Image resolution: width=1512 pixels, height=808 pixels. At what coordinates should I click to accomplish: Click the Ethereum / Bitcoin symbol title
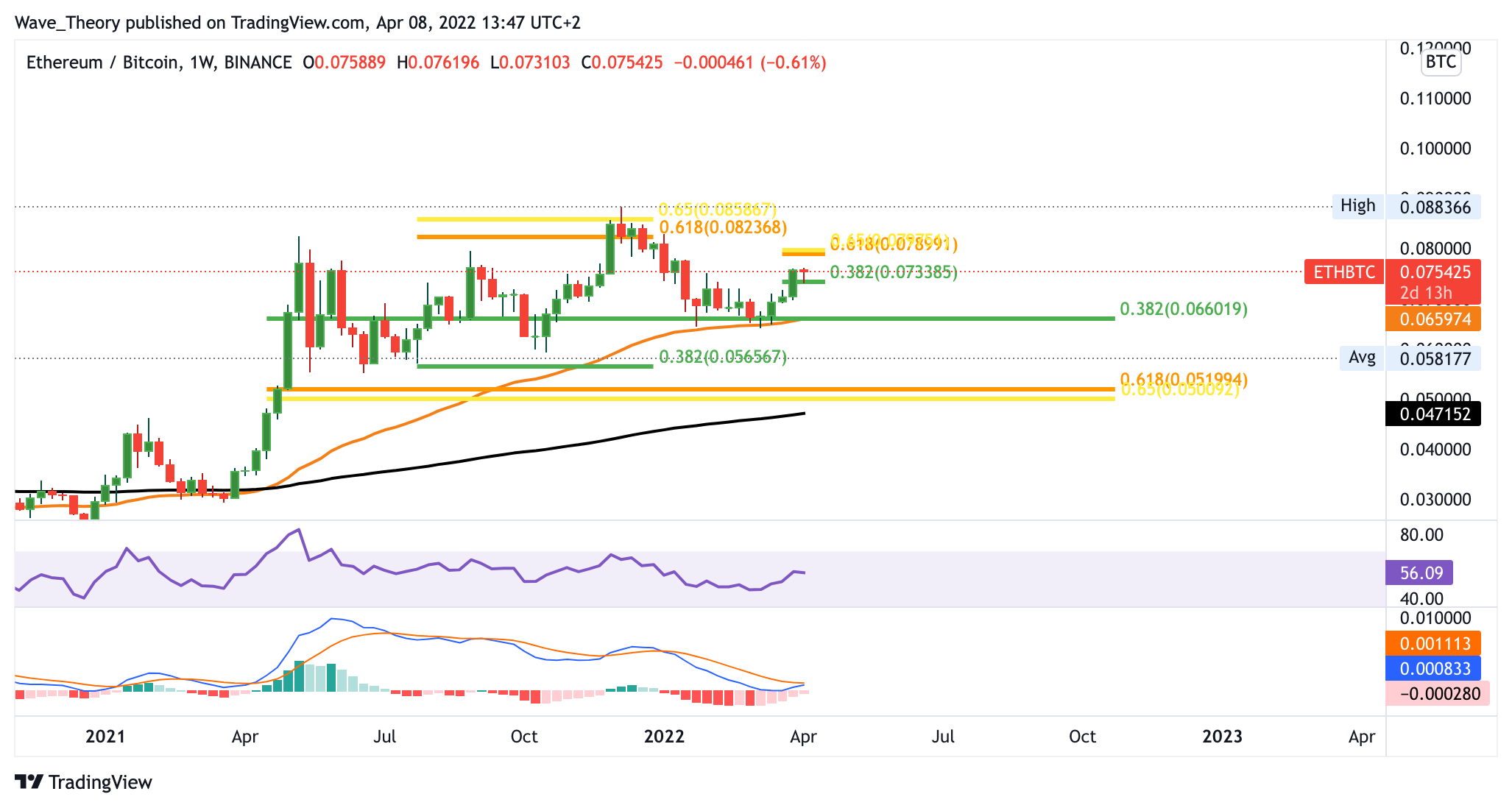pyautogui.click(x=101, y=63)
